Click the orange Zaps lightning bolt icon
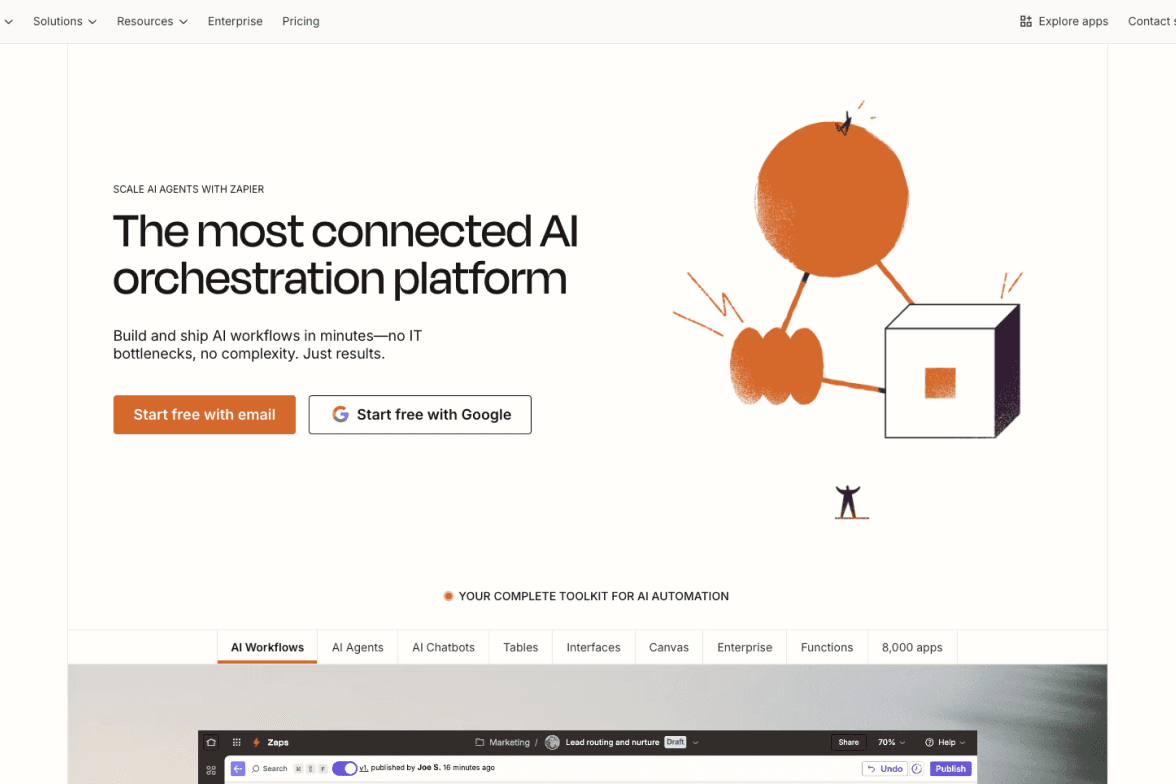The image size is (1176, 784). (x=256, y=743)
